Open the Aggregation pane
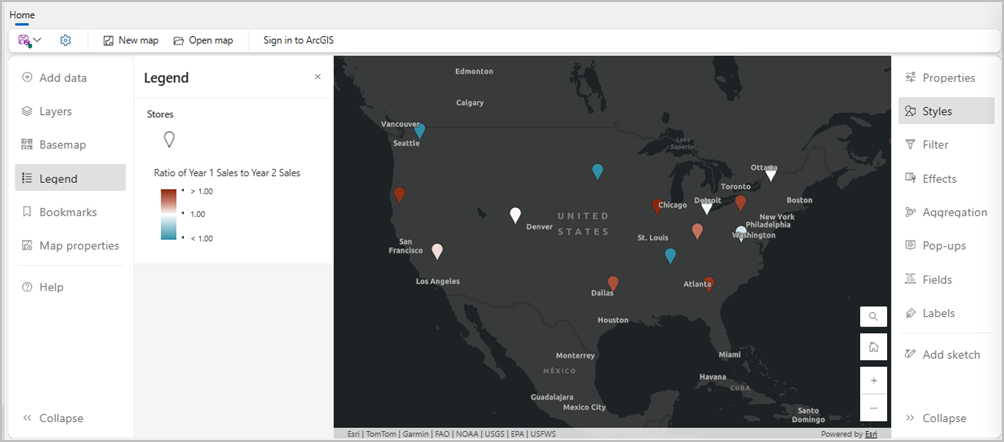This screenshot has width=1004, height=442. [946, 212]
